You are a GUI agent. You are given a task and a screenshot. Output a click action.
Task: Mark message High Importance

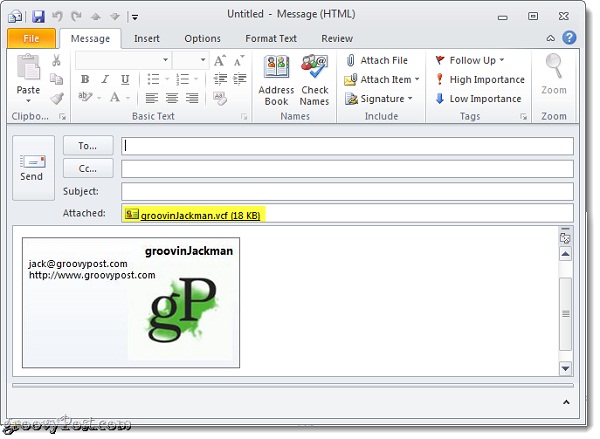[480, 79]
